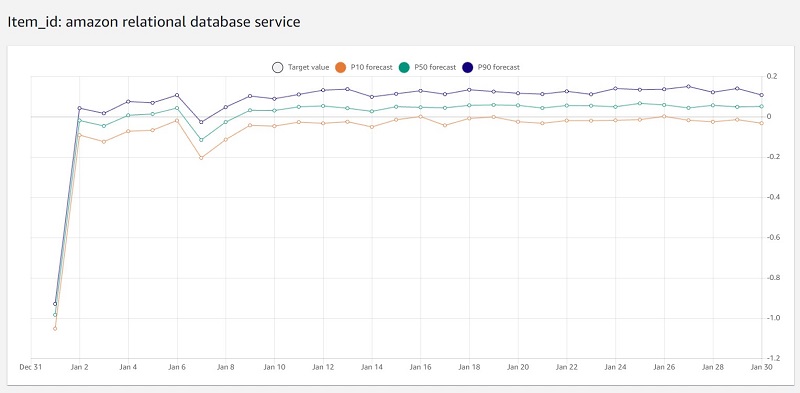
Task: Toggle the P50 forecast legend entry
Action: click(x=427, y=67)
